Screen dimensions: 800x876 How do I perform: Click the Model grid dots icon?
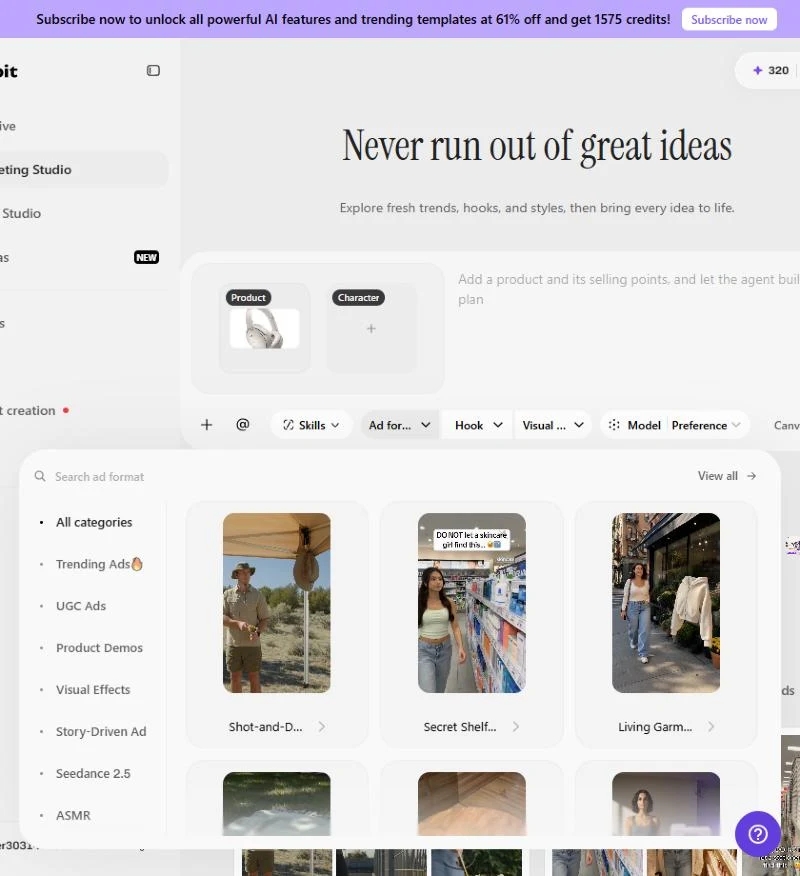614,425
